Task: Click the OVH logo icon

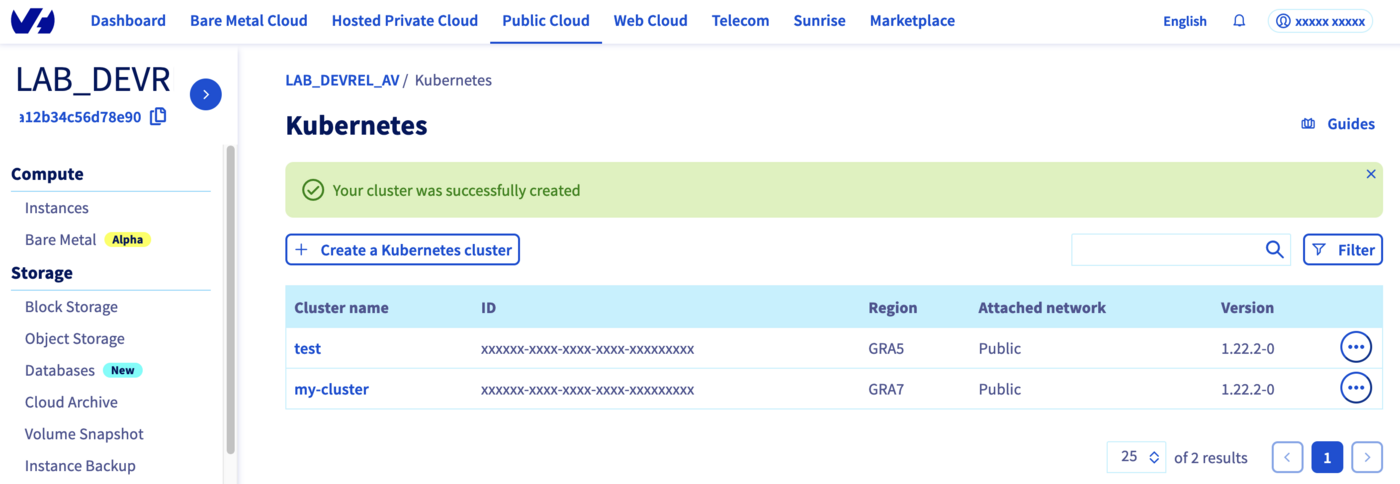Action: pyautogui.click(x=33, y=21)
